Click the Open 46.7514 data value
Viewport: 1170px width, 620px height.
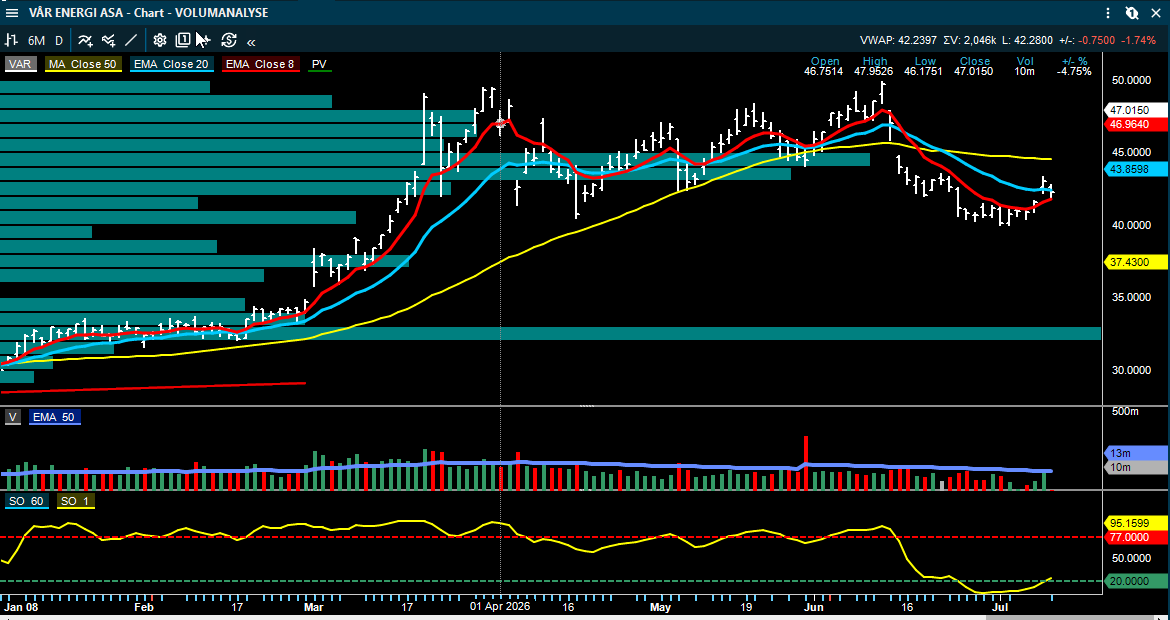tap(824, 72)
